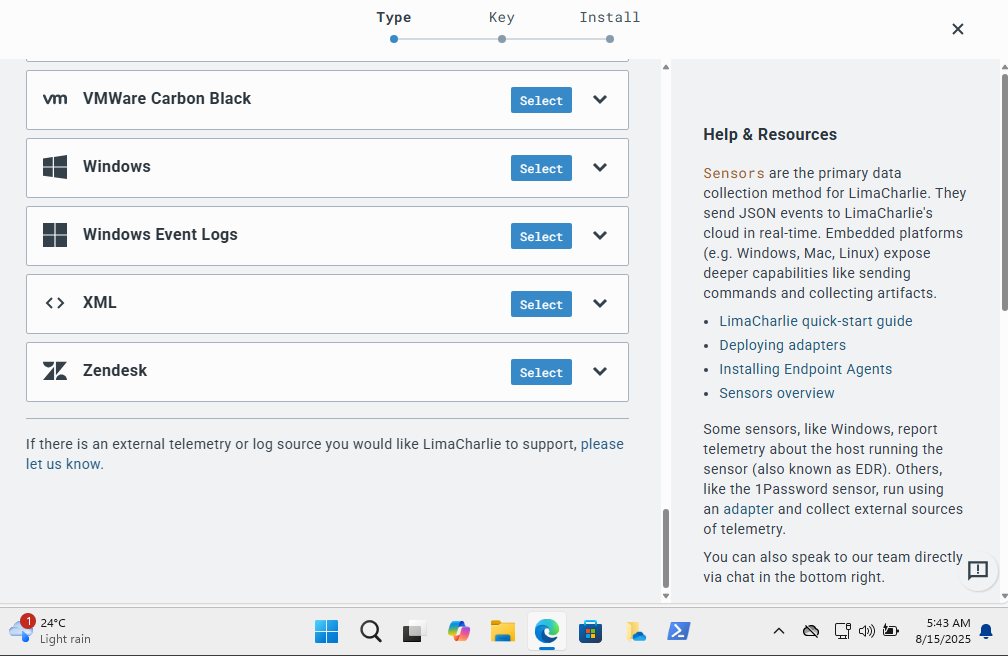Close the sensor wizard with the X
The width and height of the screenshot is (1008, 656).
957,29
